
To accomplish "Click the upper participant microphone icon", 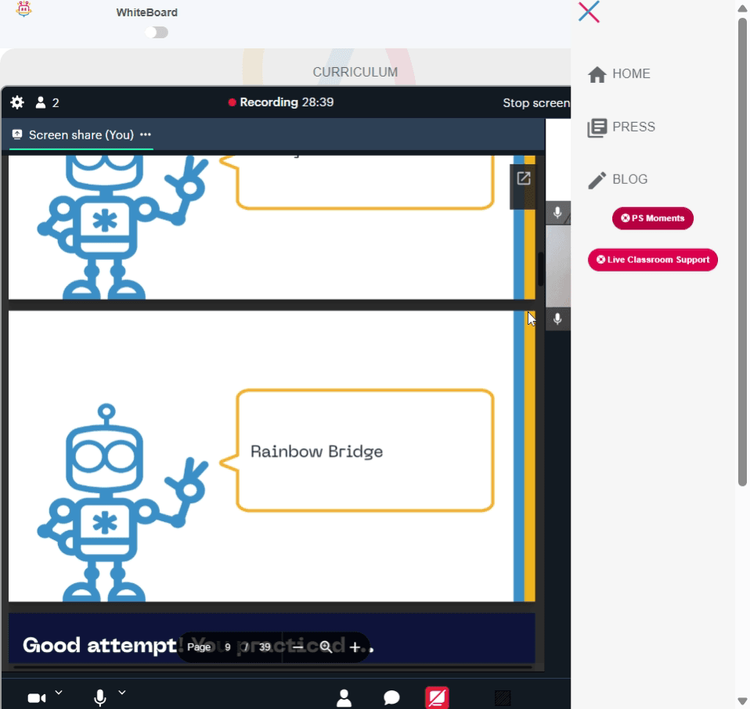I will click(x=557, y=212).
